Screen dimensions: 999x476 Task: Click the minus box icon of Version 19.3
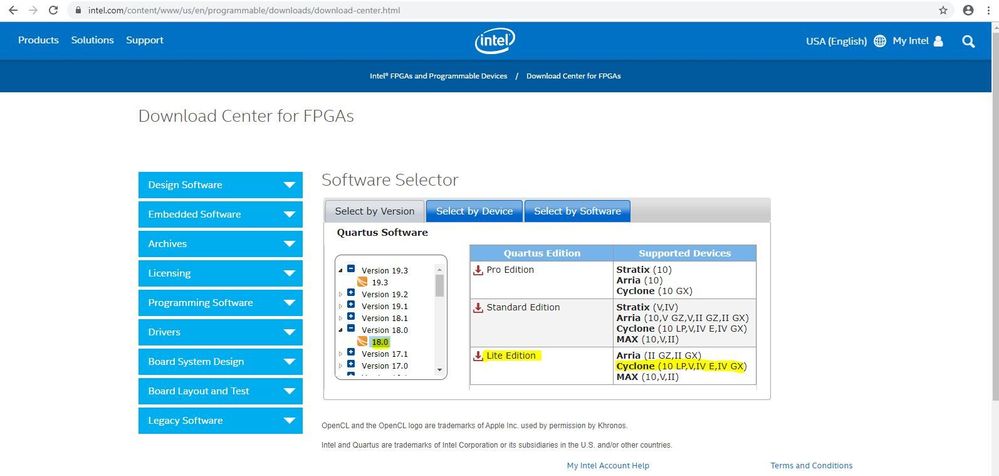click(350, 270)
